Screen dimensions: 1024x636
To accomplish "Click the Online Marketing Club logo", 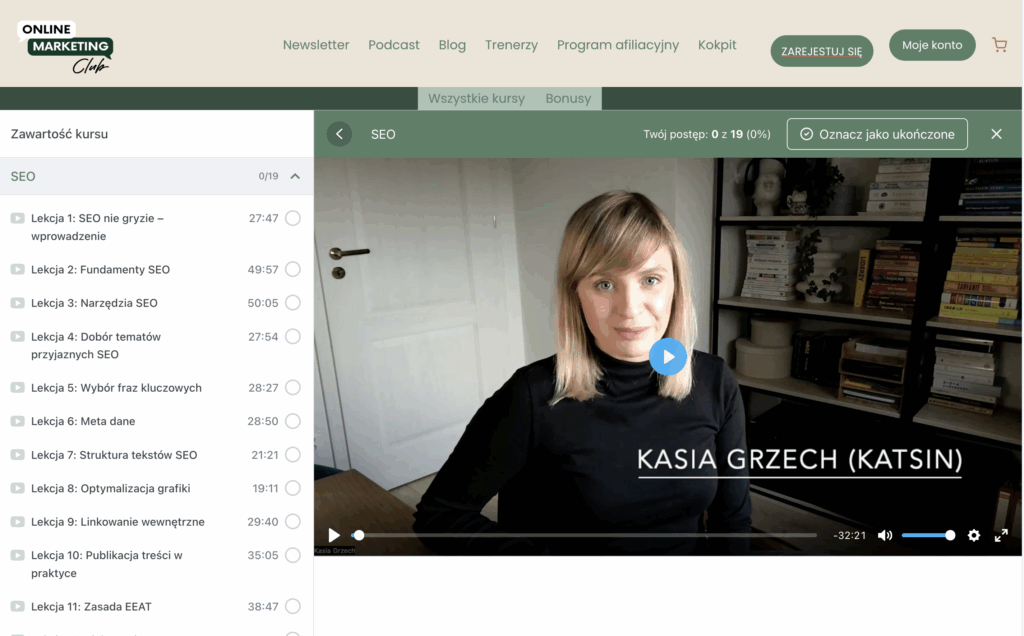I will click(66, 45).
